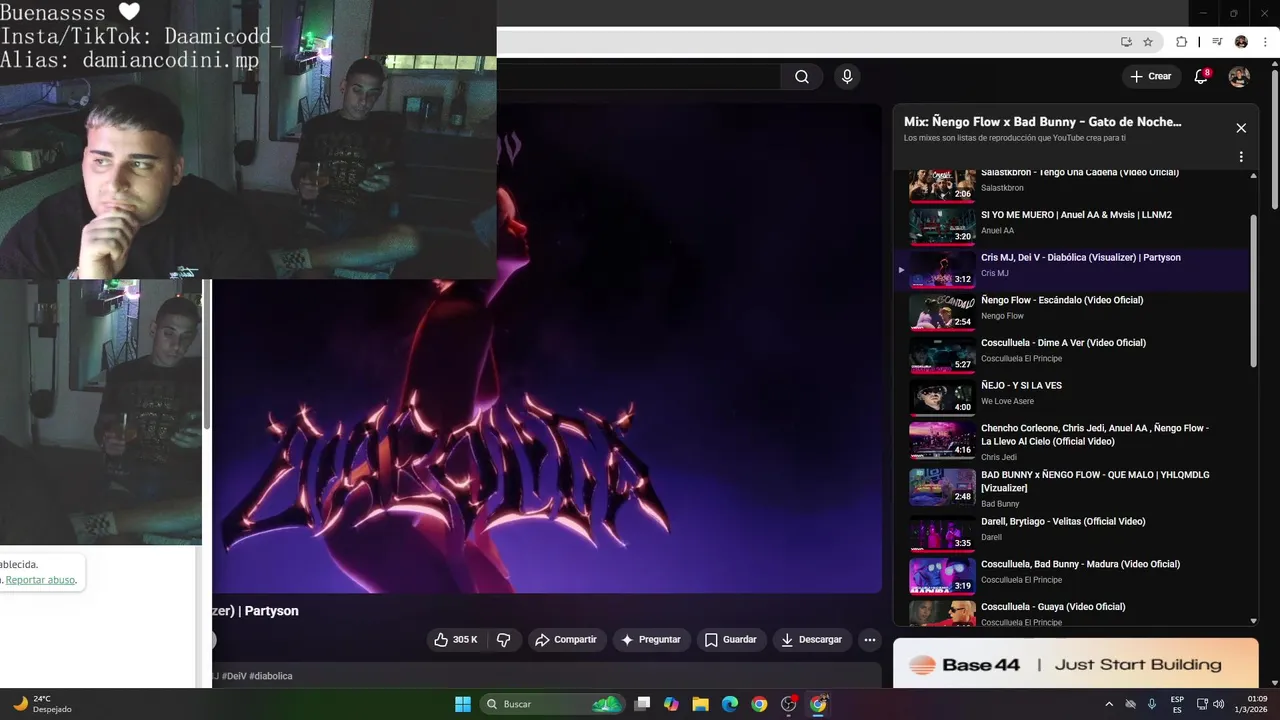The image size is (1280, 720).
Task: Click the #DeiV hashtag
Action: pos(233,676)
